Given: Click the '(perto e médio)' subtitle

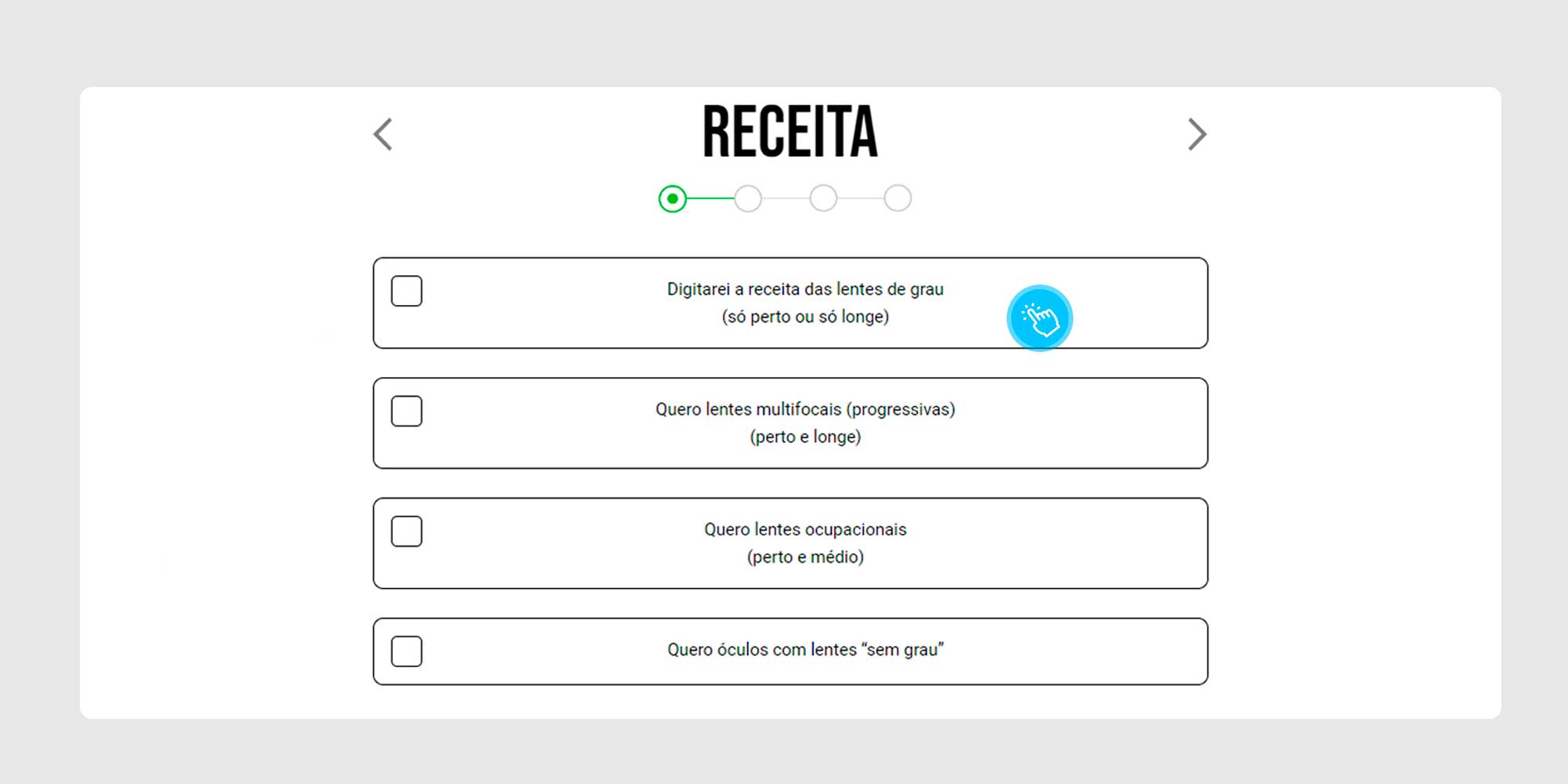Looking at the screenshot, I should (805, 557).
